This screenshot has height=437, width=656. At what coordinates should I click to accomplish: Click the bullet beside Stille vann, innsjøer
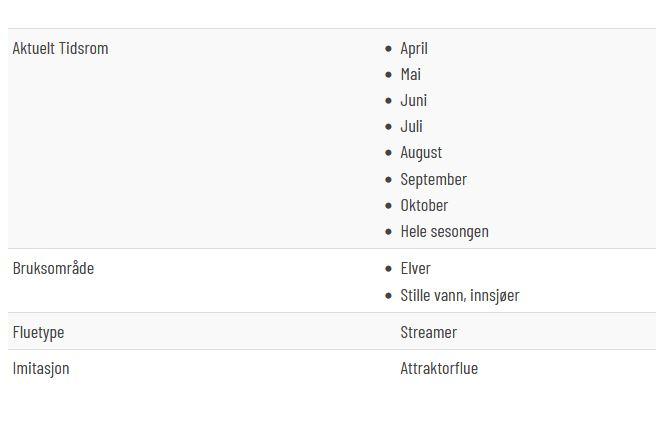click(388, 296)
